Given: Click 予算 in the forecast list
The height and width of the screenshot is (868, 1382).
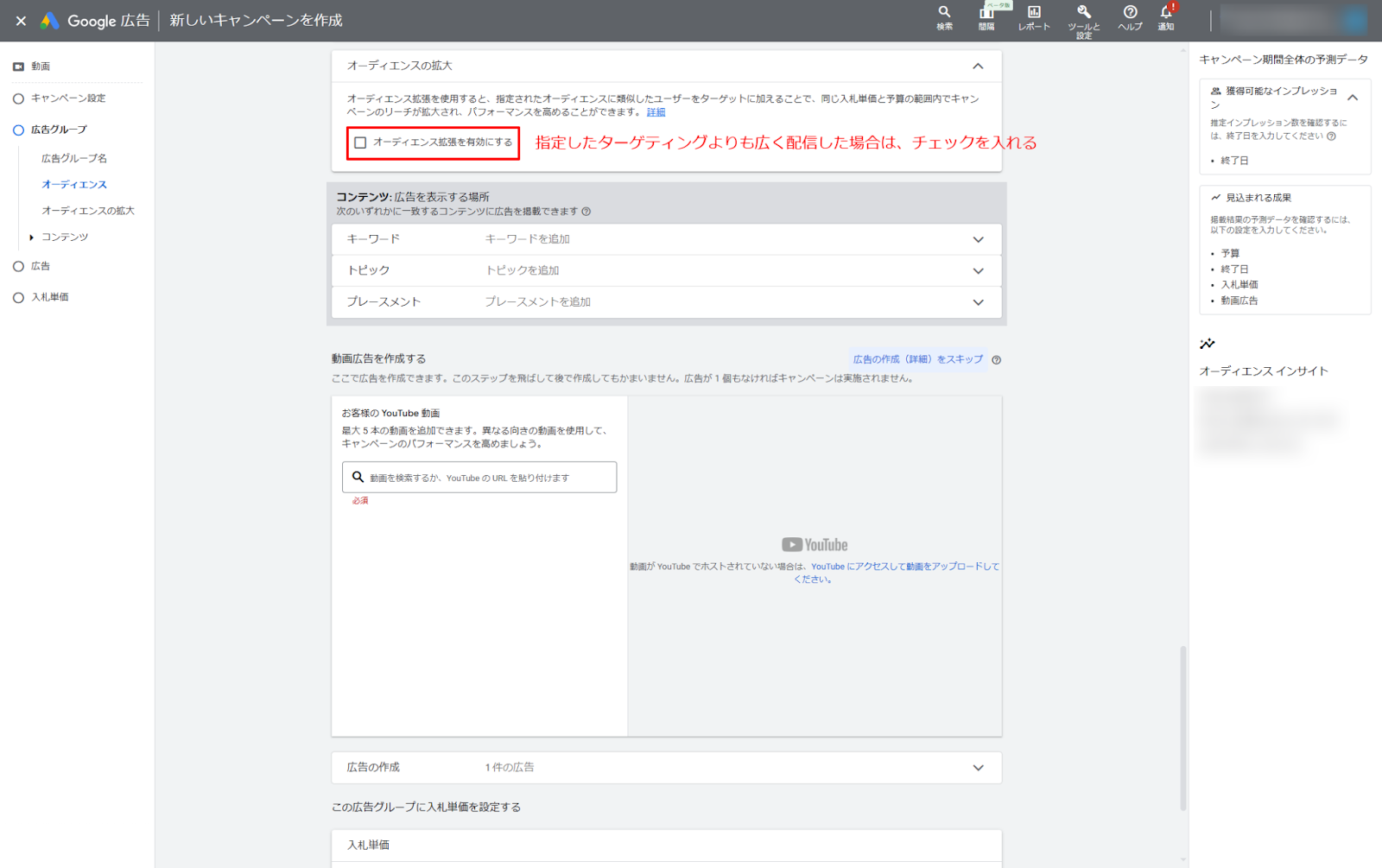Looking at the screenshot, I should click(1230, 253).
